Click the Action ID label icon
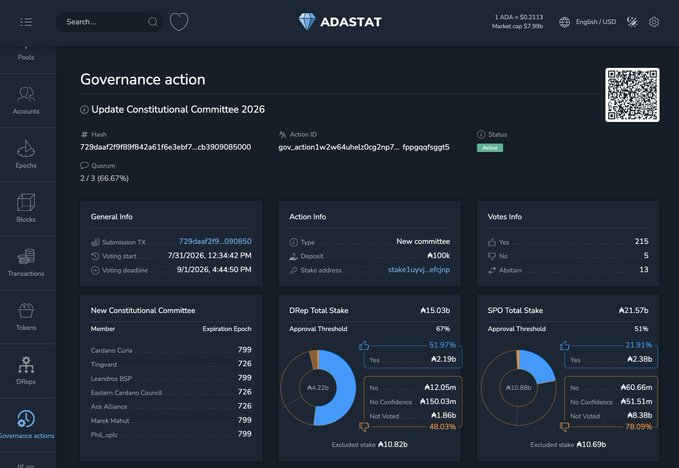The image size is (679, 468). click(283, 135)
